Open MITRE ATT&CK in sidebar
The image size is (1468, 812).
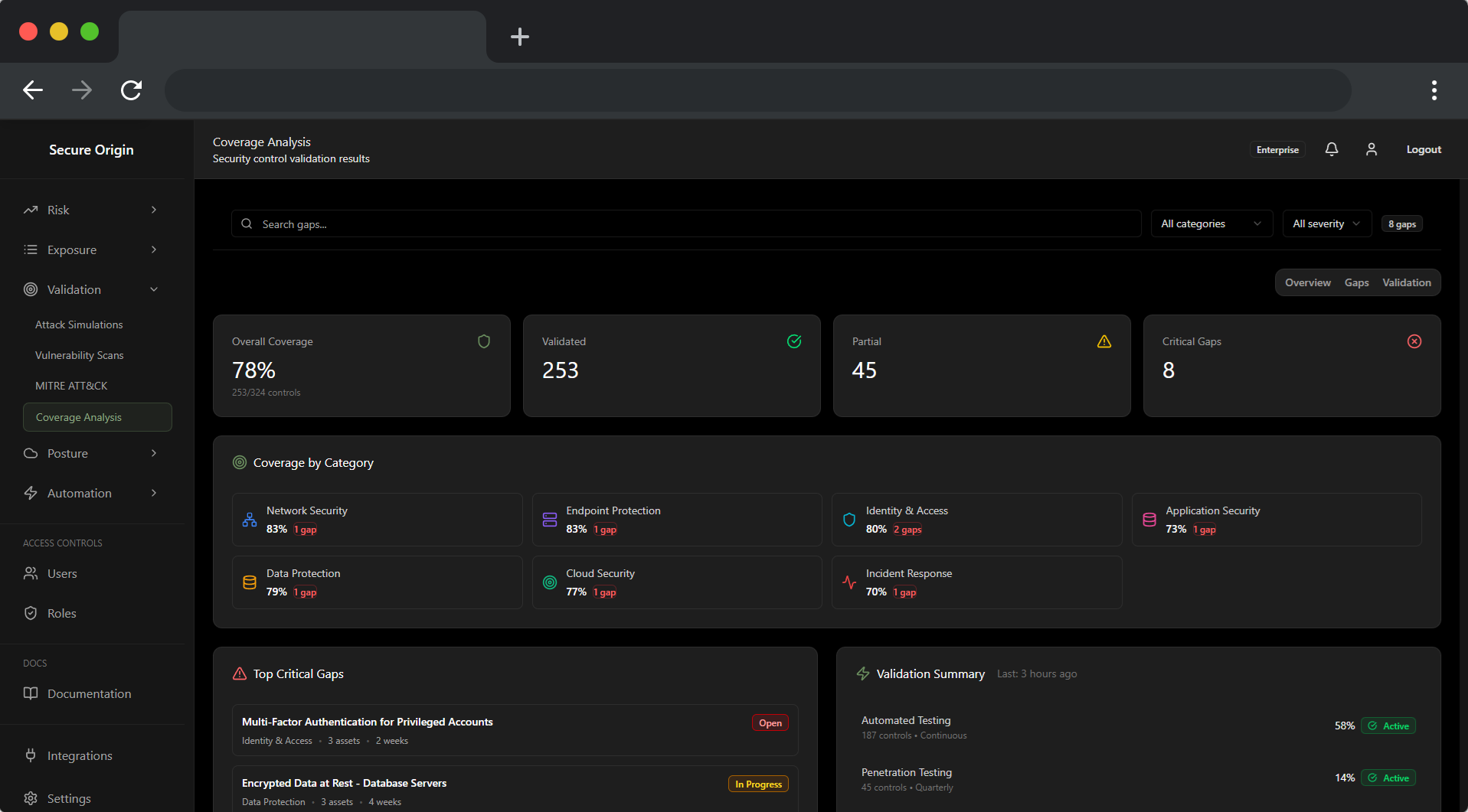(x=71, y=386)
